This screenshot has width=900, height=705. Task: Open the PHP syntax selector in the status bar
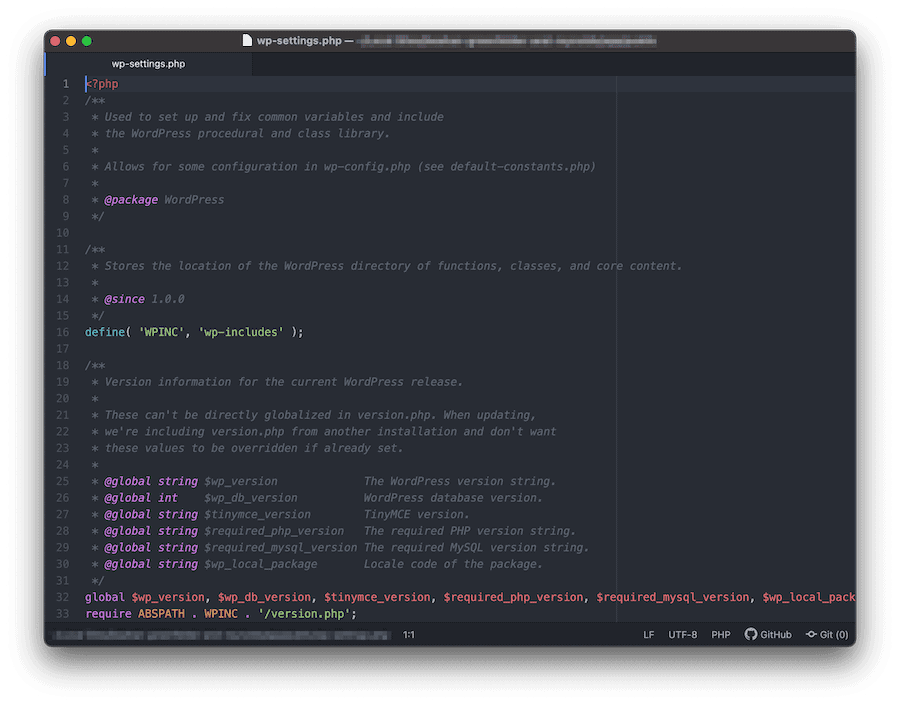pyautogui.click(x=721, y=634)
